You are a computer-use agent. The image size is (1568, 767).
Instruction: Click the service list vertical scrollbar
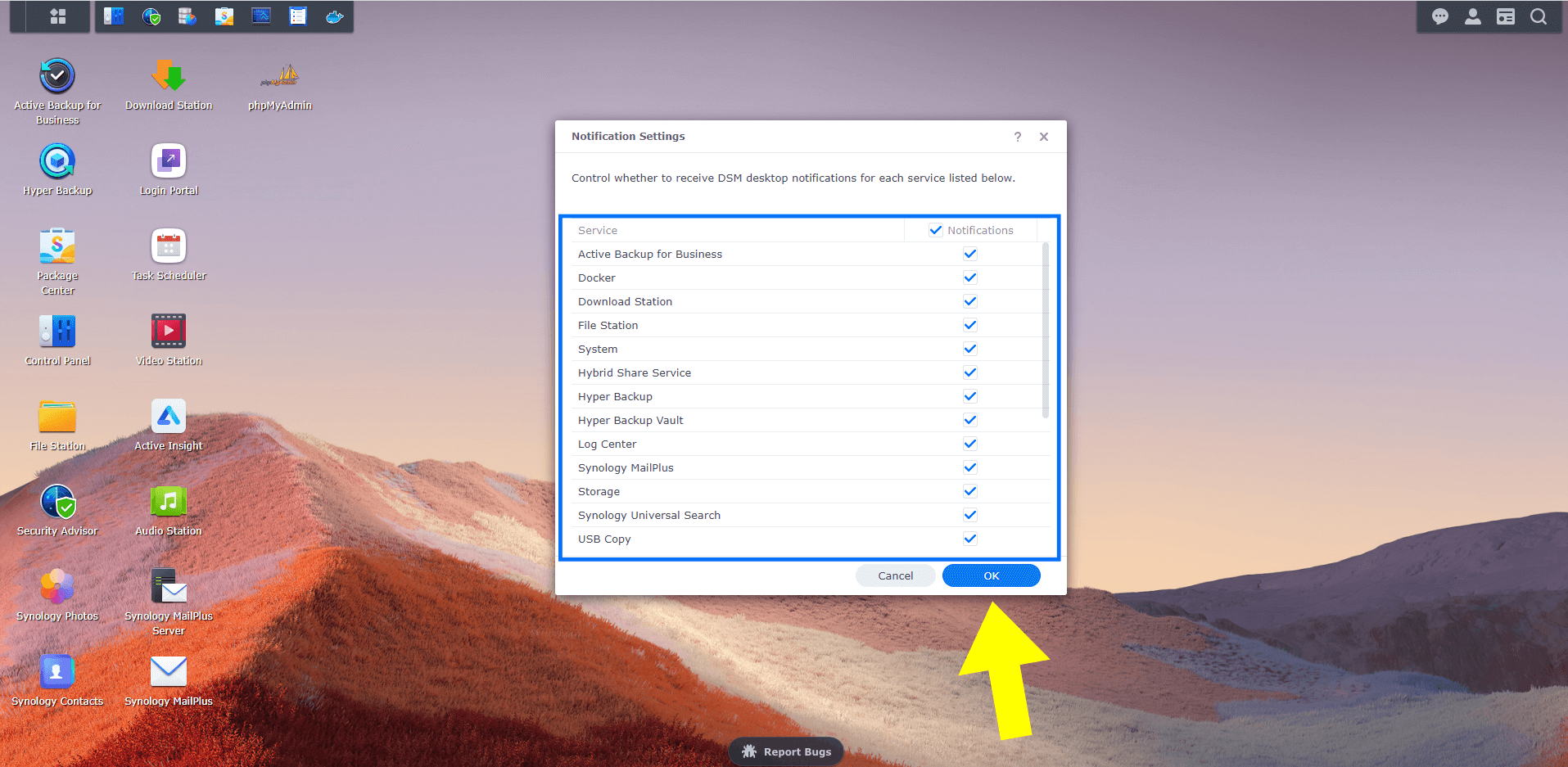click(1046, 330)
